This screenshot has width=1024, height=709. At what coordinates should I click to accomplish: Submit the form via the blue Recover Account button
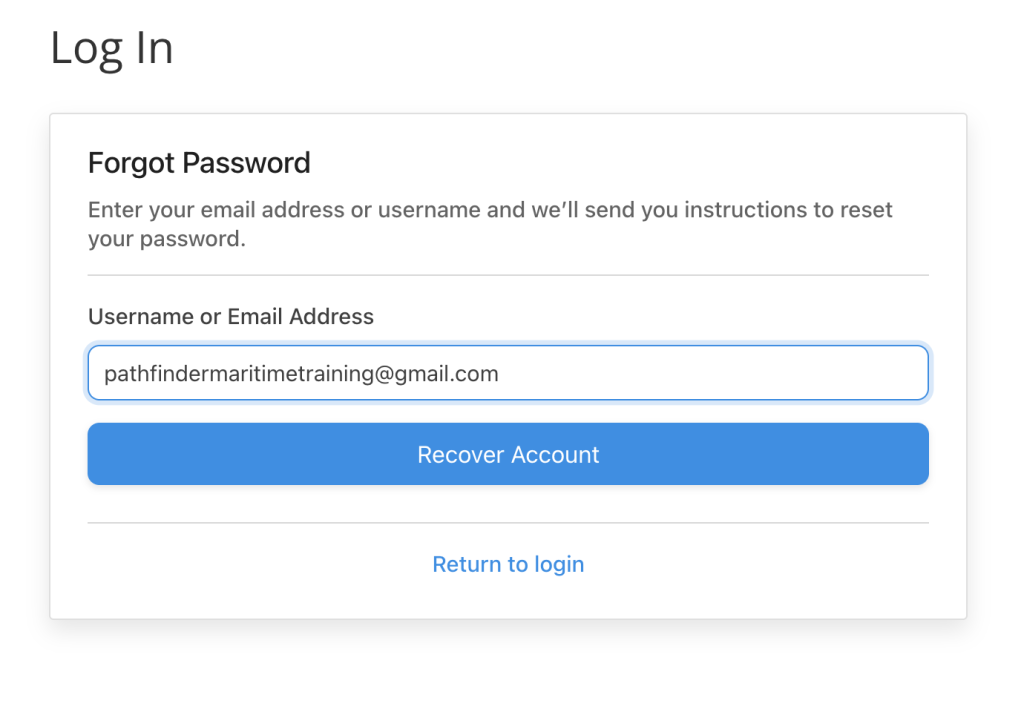508,454
